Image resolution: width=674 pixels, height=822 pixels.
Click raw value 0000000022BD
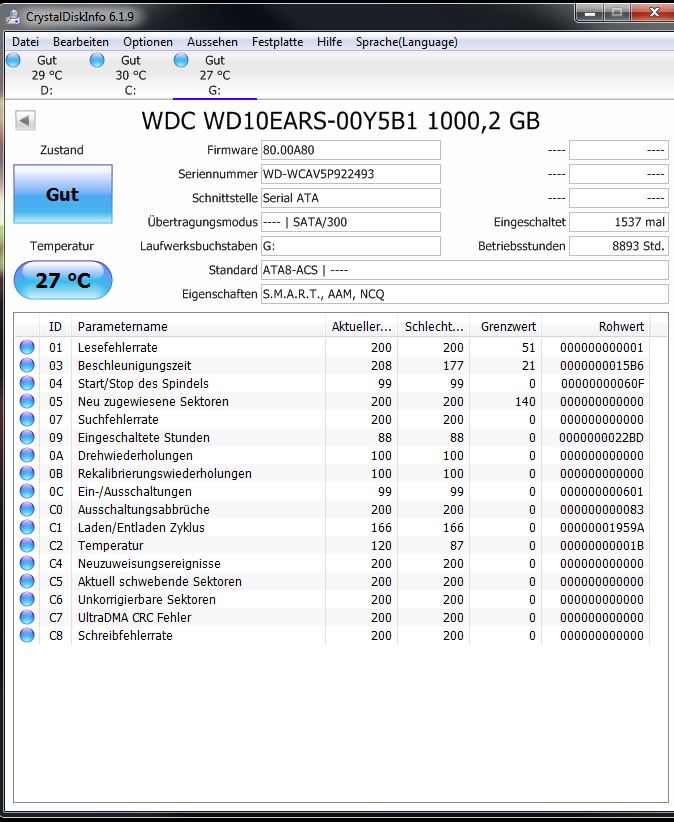(x=602, y=437)
